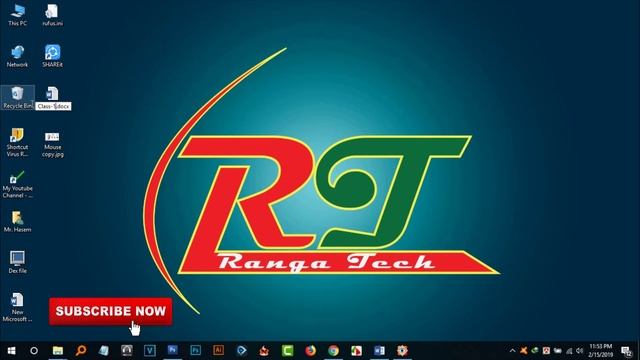The width and height of the screenshot is (640, 360).
Task: Select Mr. Hasem folder icon
Action: (x=18, y=222)
